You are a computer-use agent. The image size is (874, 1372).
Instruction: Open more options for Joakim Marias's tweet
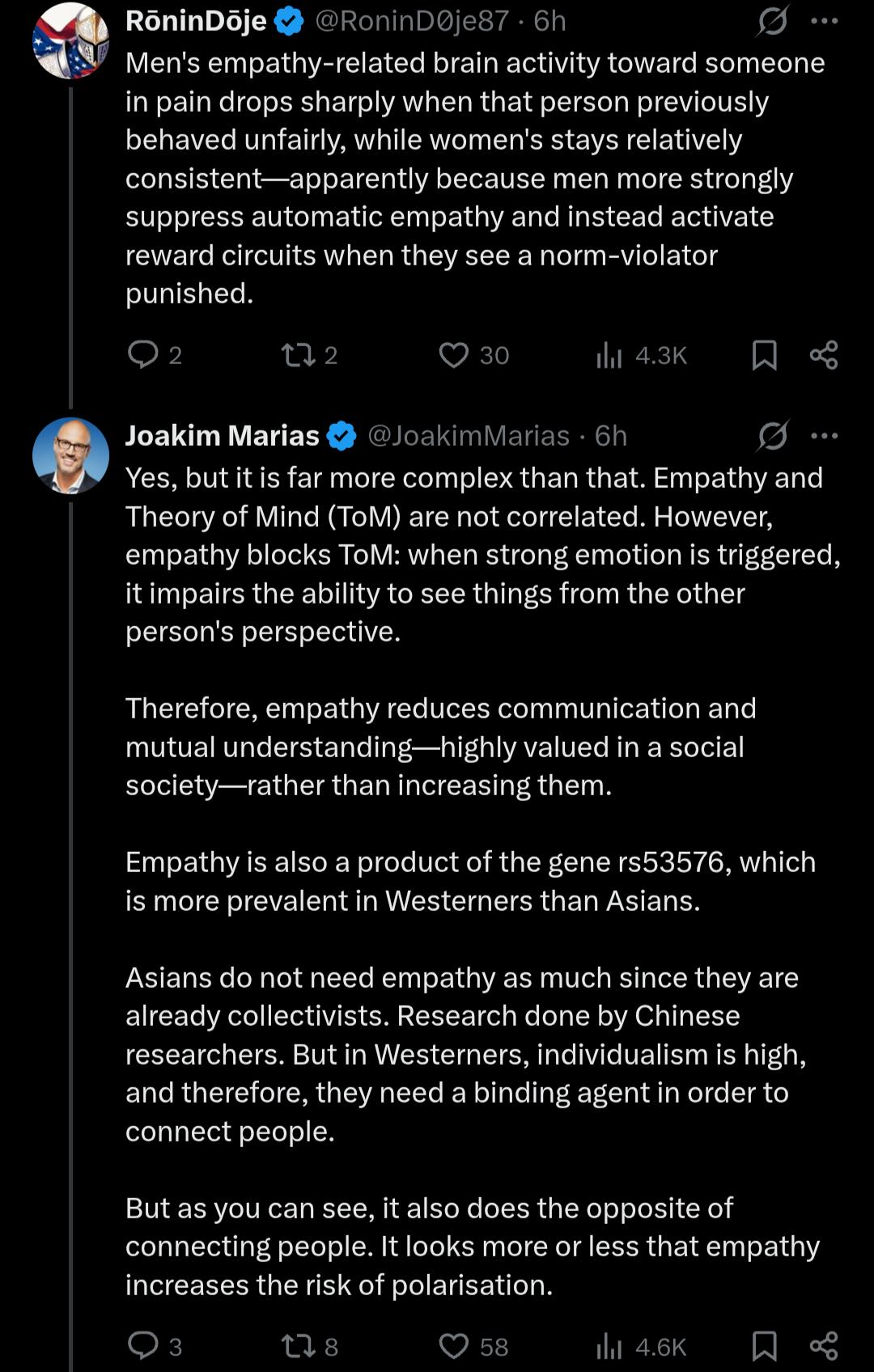click(824, 436)
